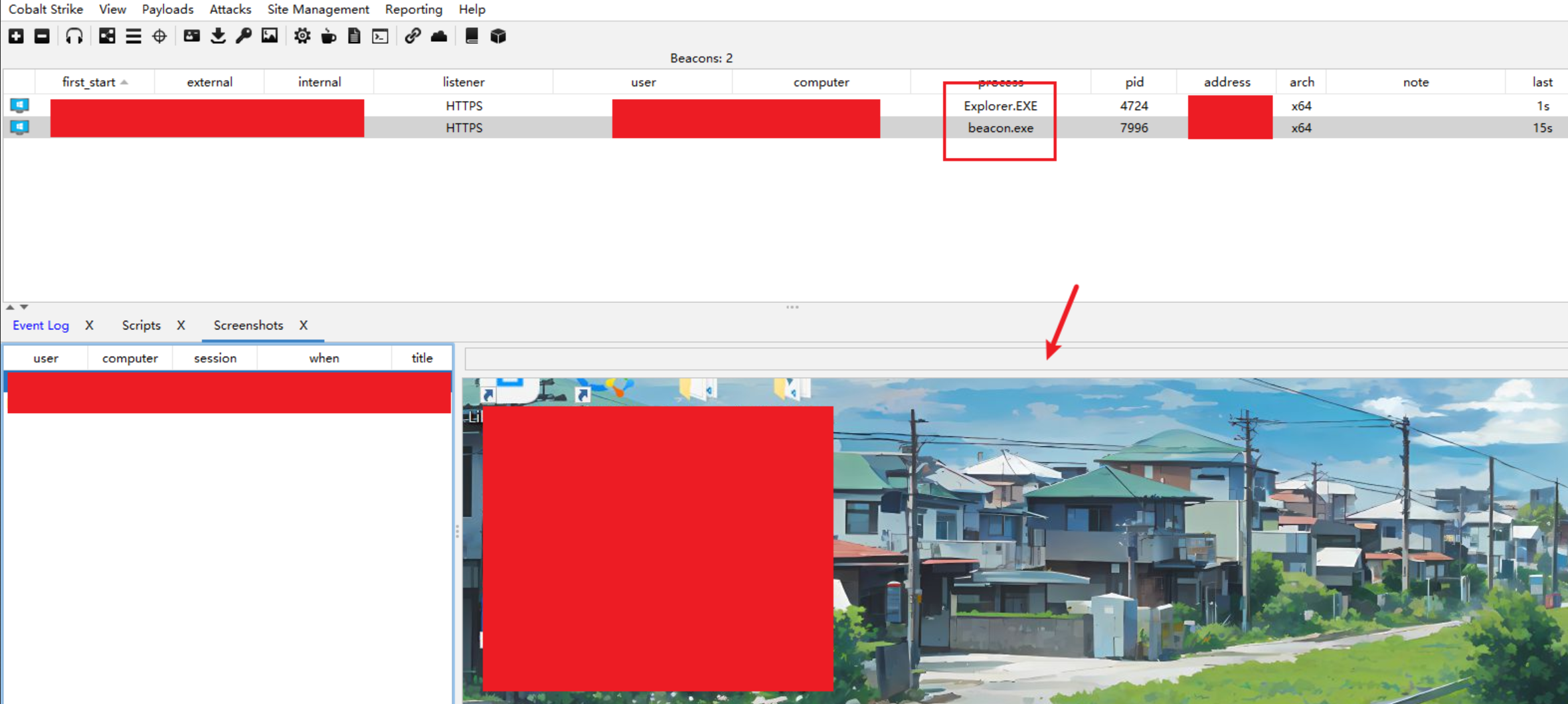Sort by the internal column header

tap(319, 82)
